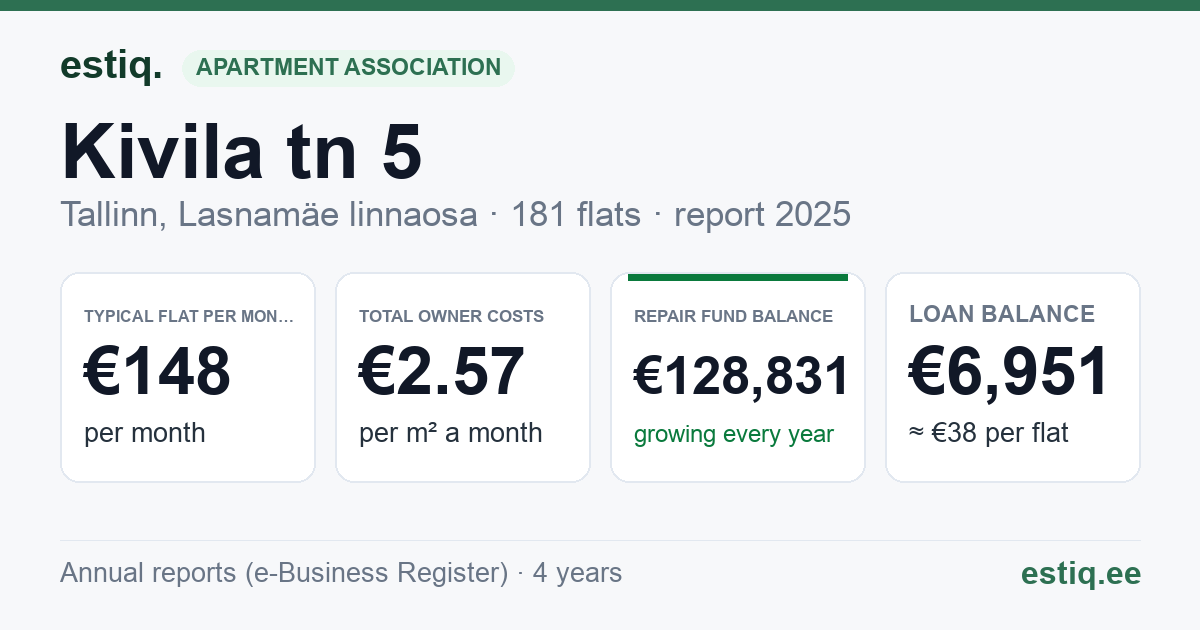Open the Repair fund balance card
The height and width of the screenshot is (630, 1200).
(x=738, y=377)
